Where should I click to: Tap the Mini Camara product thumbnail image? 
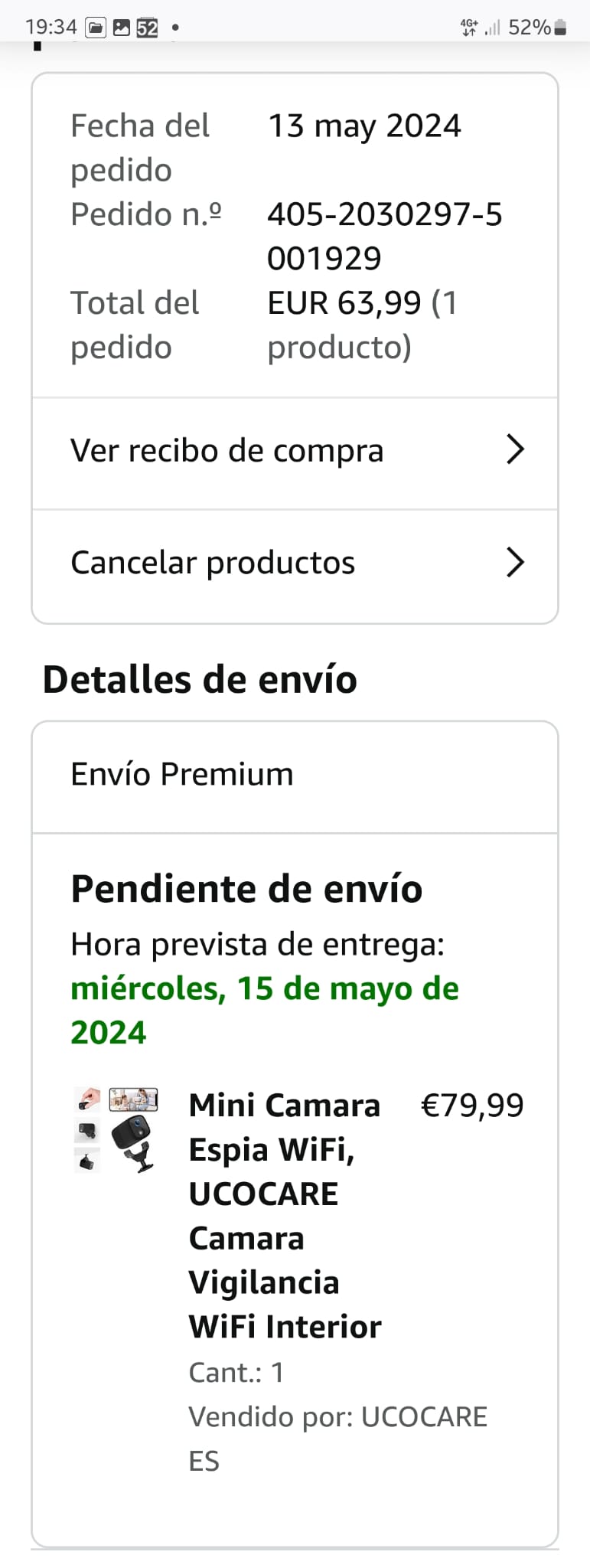[117, 1130]
